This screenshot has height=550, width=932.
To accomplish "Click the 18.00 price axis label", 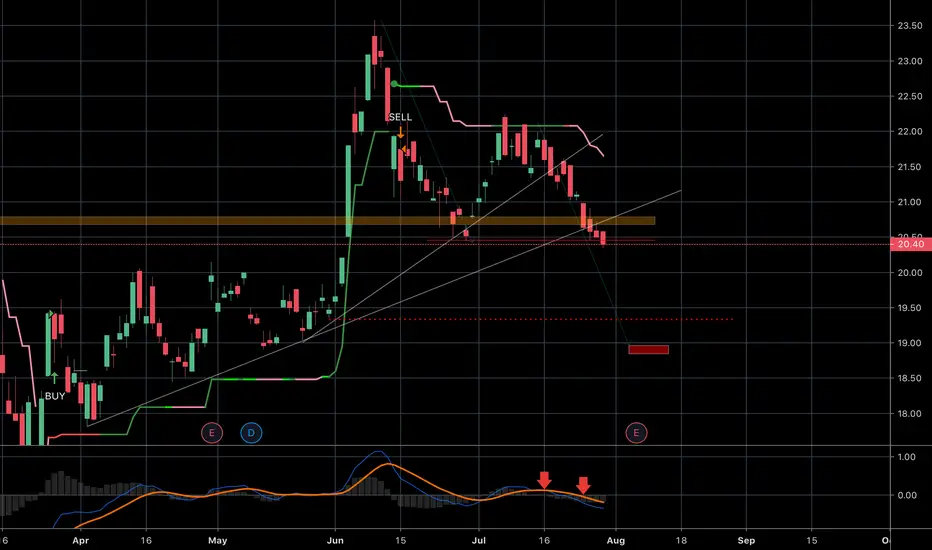I will [910, 414].
